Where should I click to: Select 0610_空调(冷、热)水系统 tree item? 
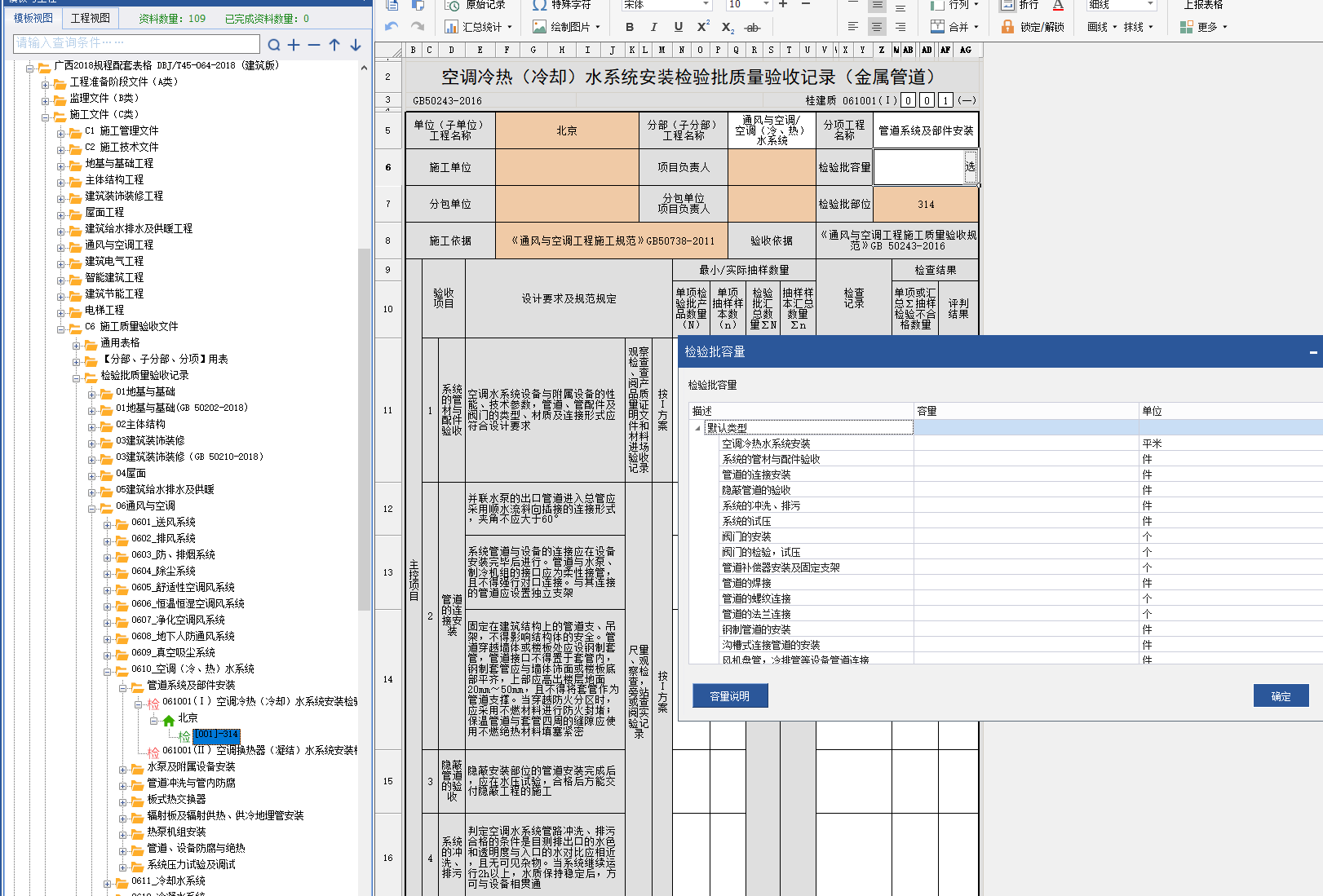193,669
